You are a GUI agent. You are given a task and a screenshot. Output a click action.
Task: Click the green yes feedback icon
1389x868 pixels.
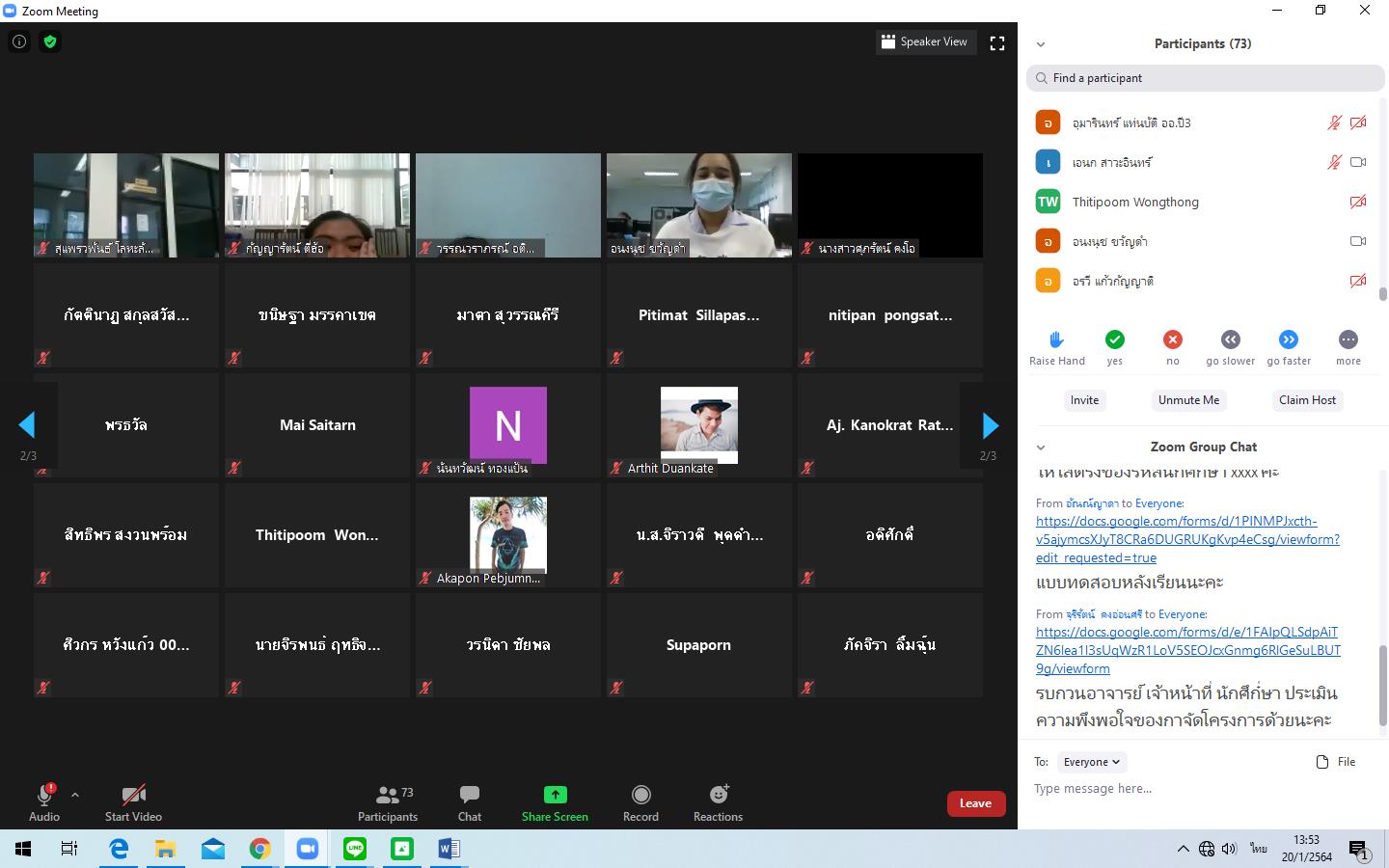(1115, 339)
